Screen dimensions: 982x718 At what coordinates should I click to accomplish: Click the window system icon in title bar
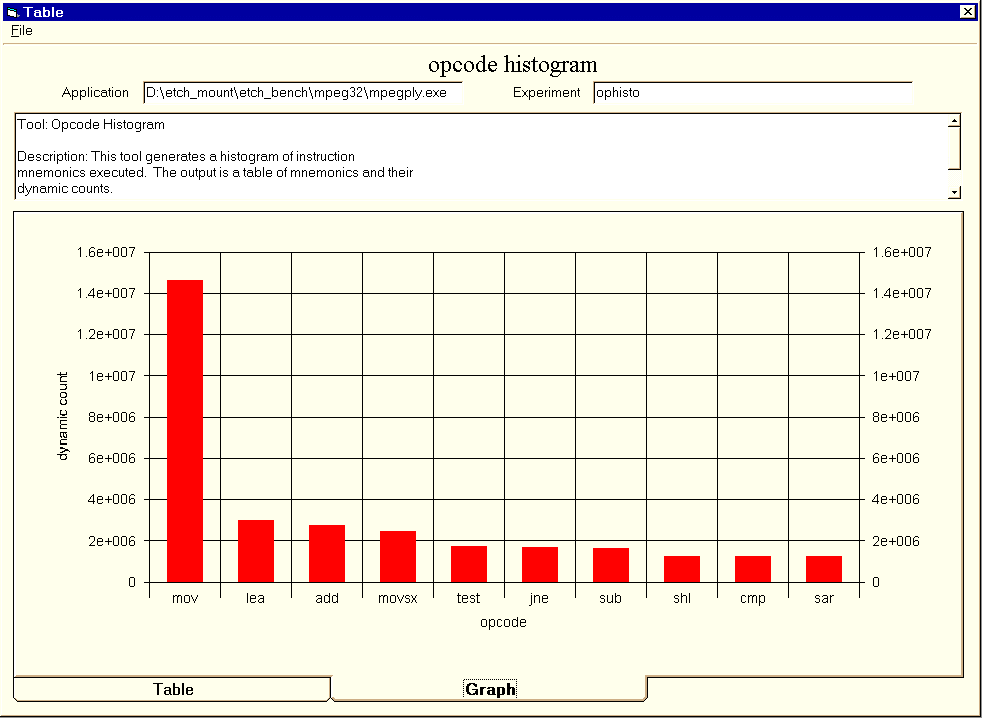pos(12,11)
